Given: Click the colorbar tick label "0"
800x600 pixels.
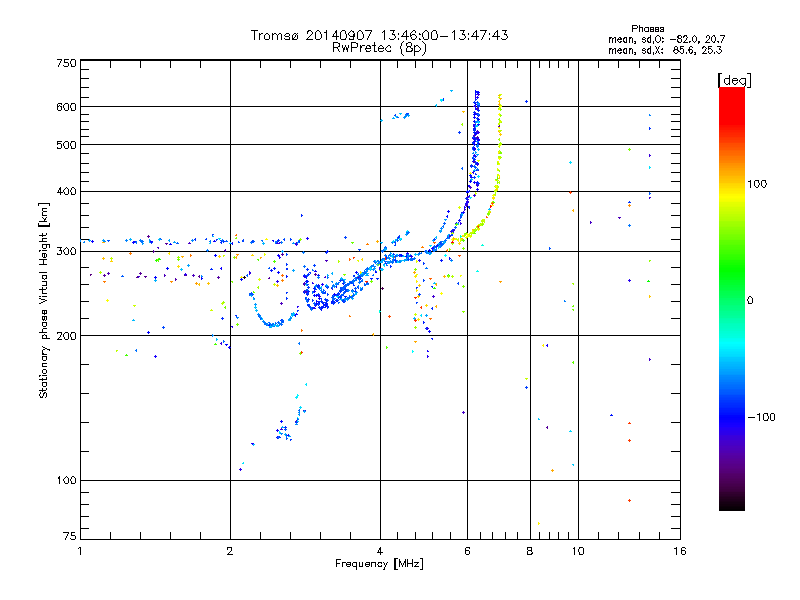Looking at the screenshot, I should pyautogui.click(x=750, y=301).
